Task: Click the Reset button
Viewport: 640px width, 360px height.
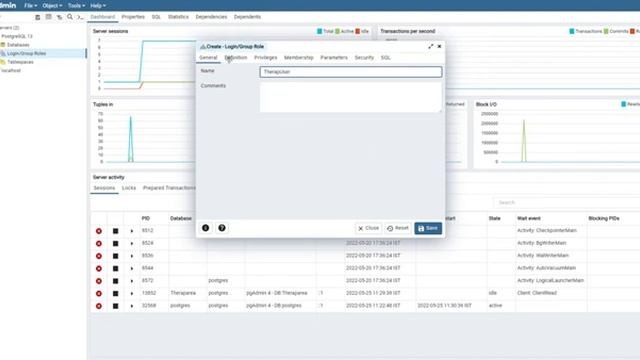Action: (x=398, y=228)
